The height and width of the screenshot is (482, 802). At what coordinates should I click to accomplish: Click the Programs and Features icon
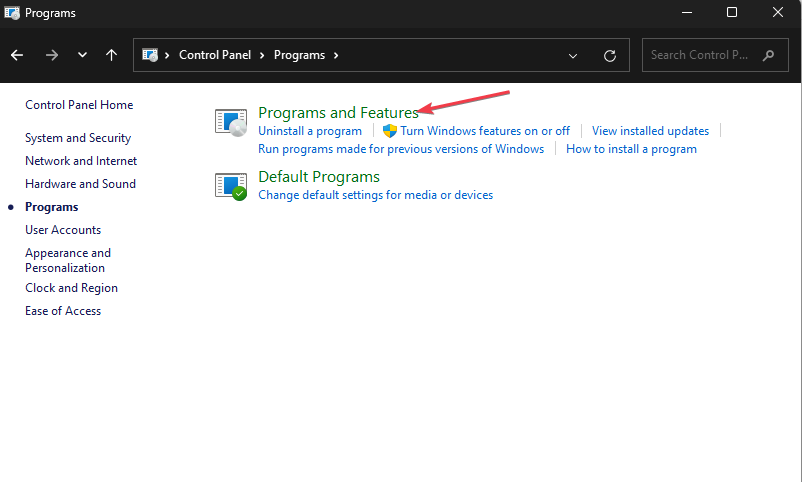(x=231, y=123)
